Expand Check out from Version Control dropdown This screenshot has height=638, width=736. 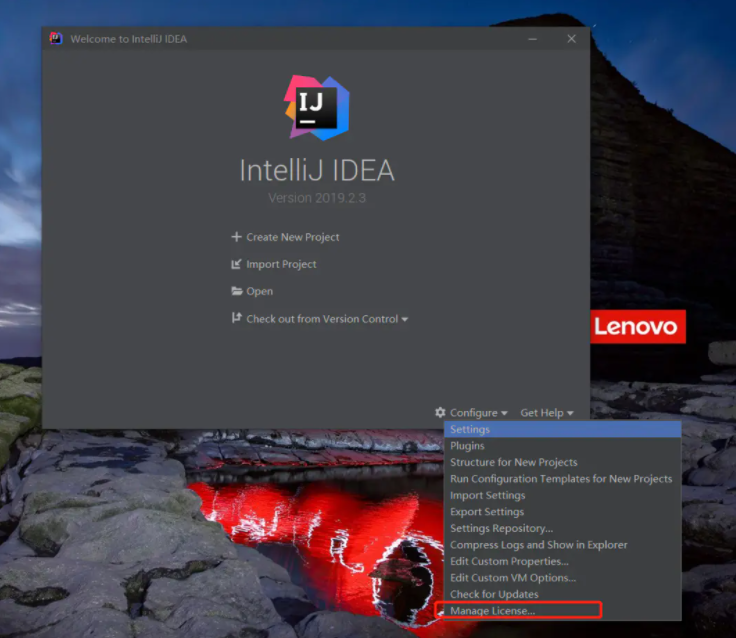pyautogui.click(x=327, y=319)
